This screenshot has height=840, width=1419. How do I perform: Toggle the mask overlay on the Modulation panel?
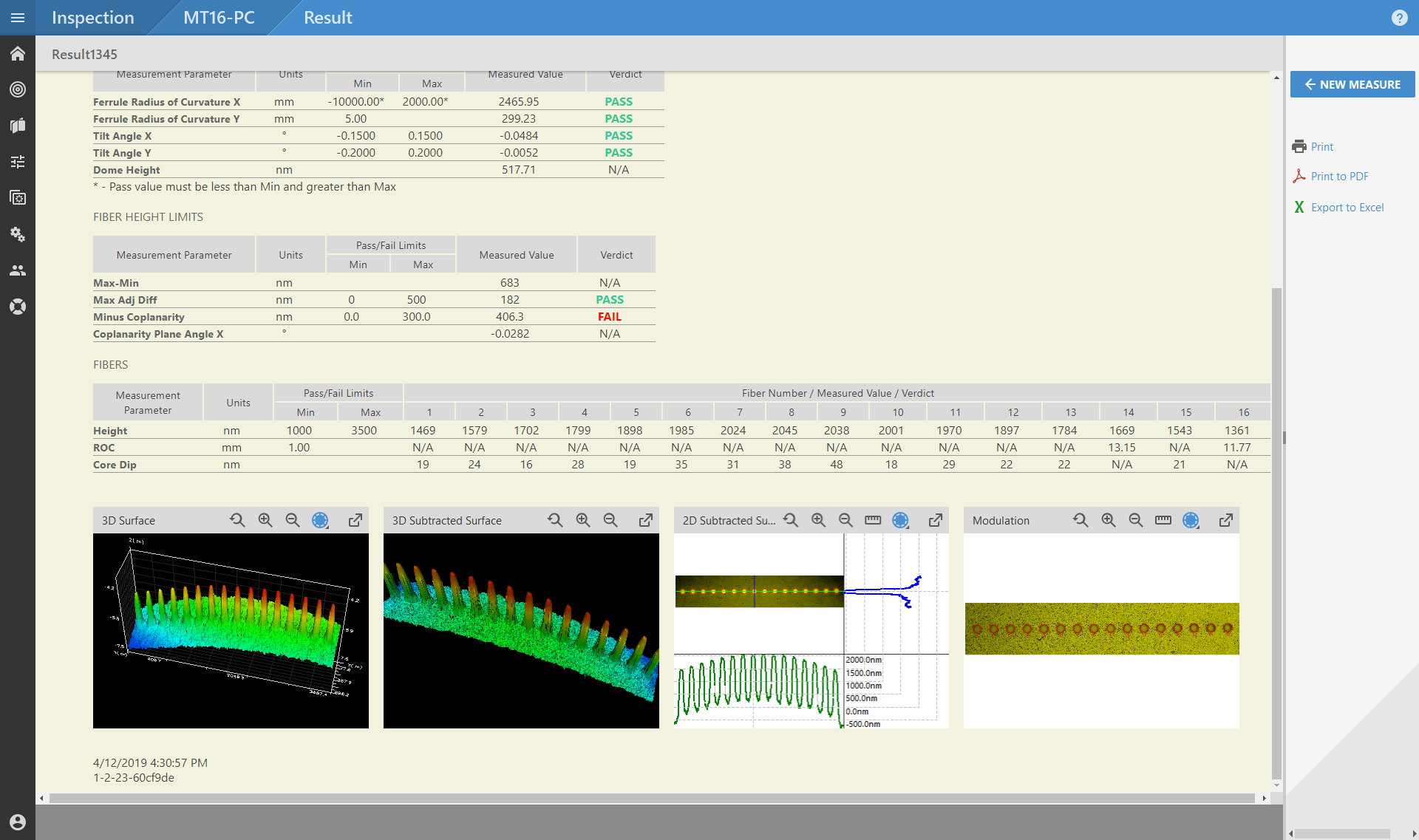1191,520
